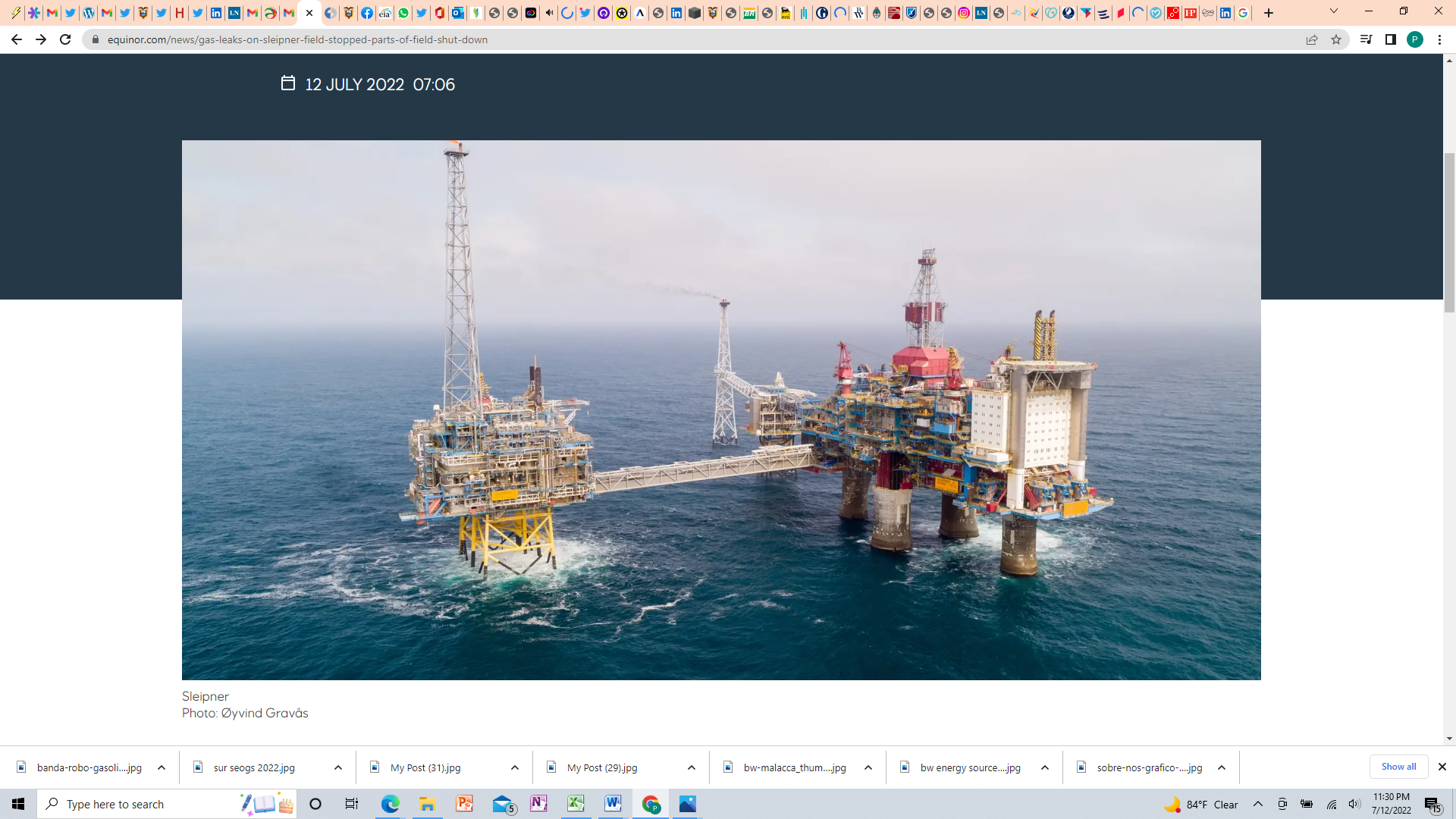Expand options for My Post (31).jpg
This screenshot has width=1456, height=819.
tap(515, 767)
